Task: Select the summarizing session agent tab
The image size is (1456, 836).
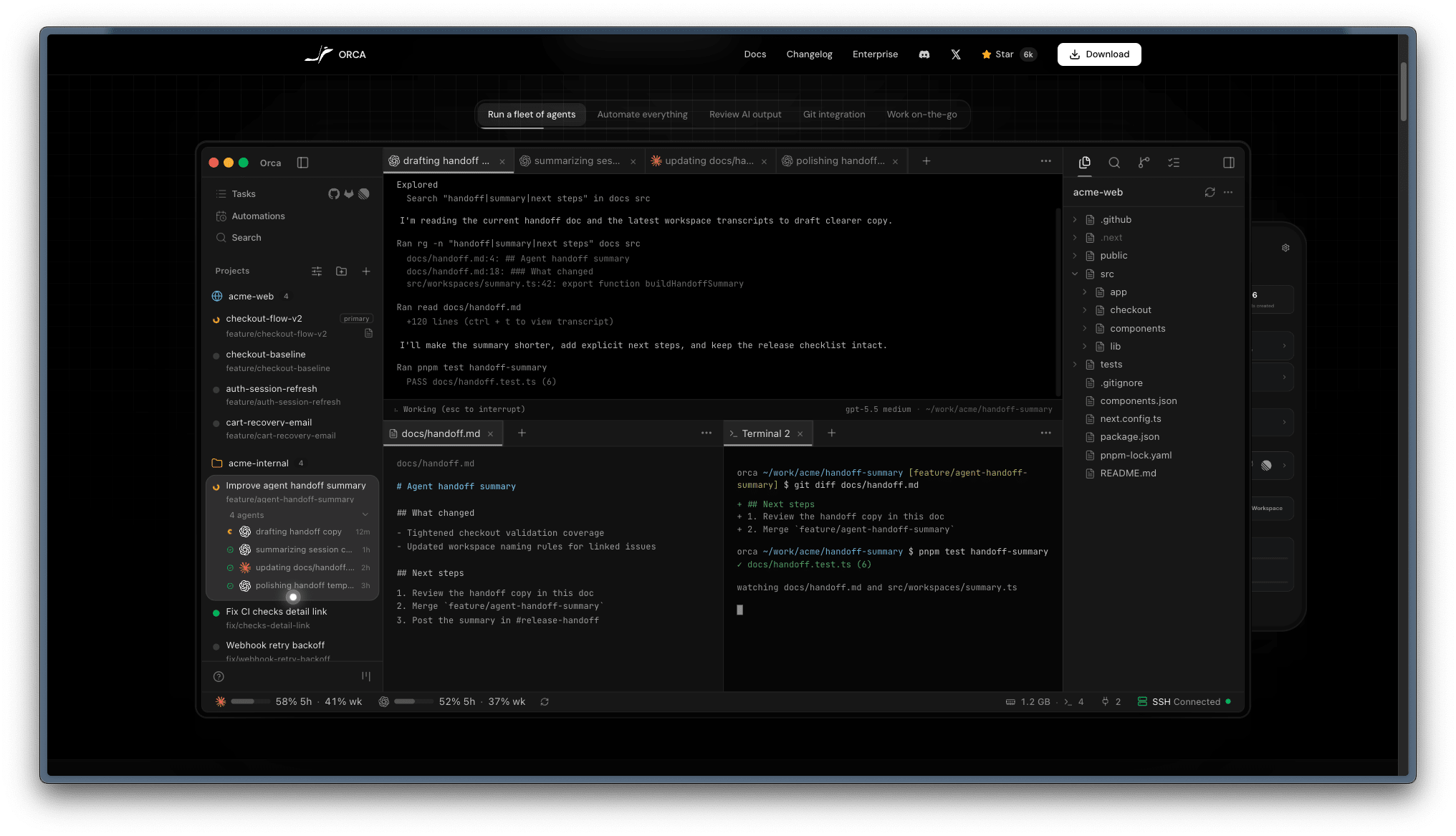Action: click(x=578, y=161)
